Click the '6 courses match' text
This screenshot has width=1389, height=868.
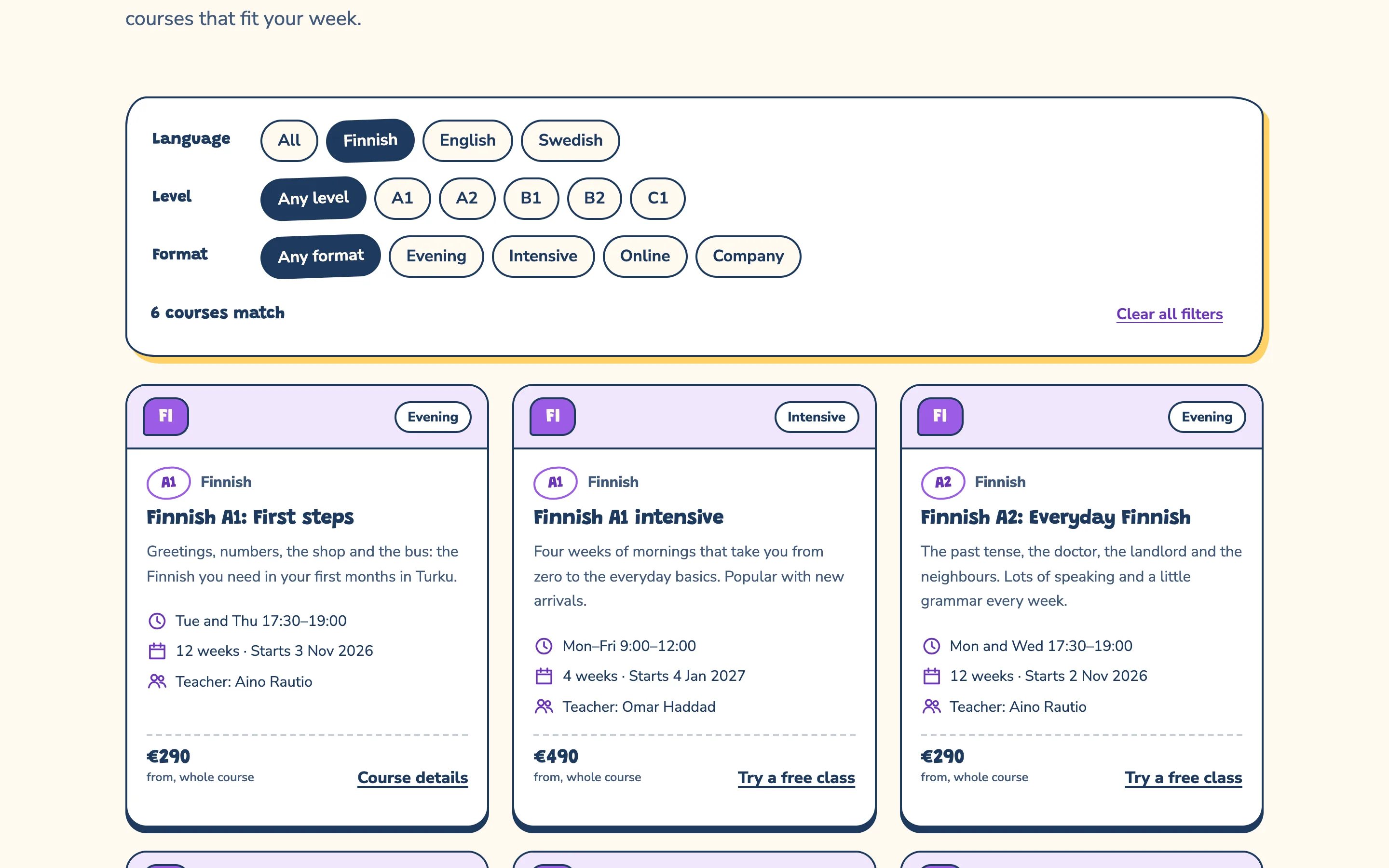point(218,313)
